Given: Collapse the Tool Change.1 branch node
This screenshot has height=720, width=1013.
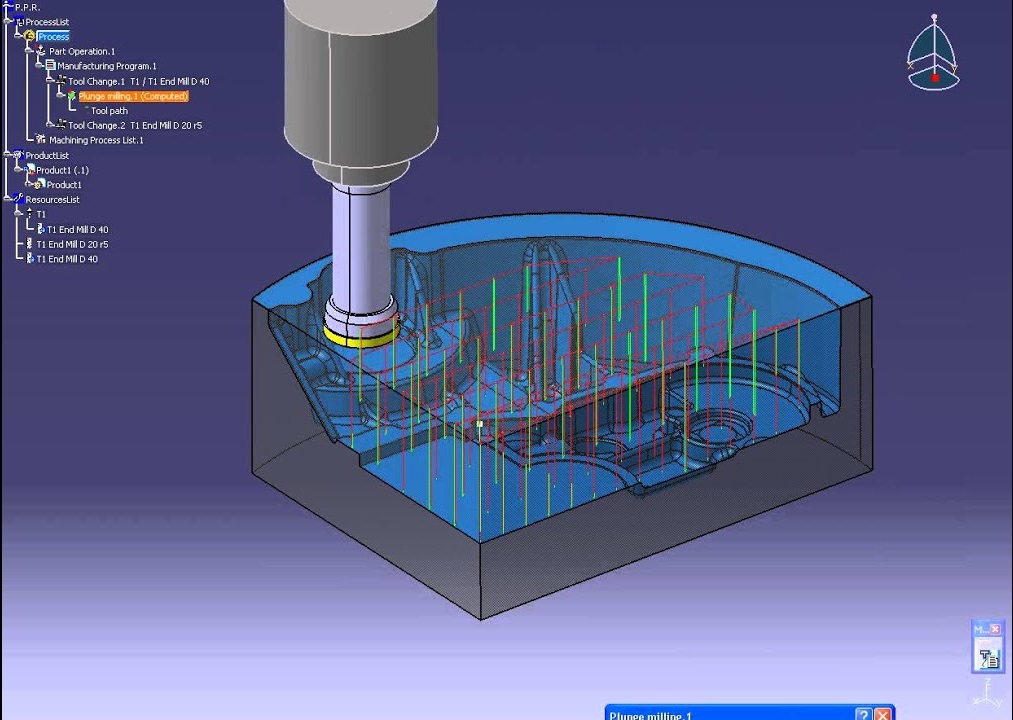Looking at the screenshot, I should click(x=49, y=81).
